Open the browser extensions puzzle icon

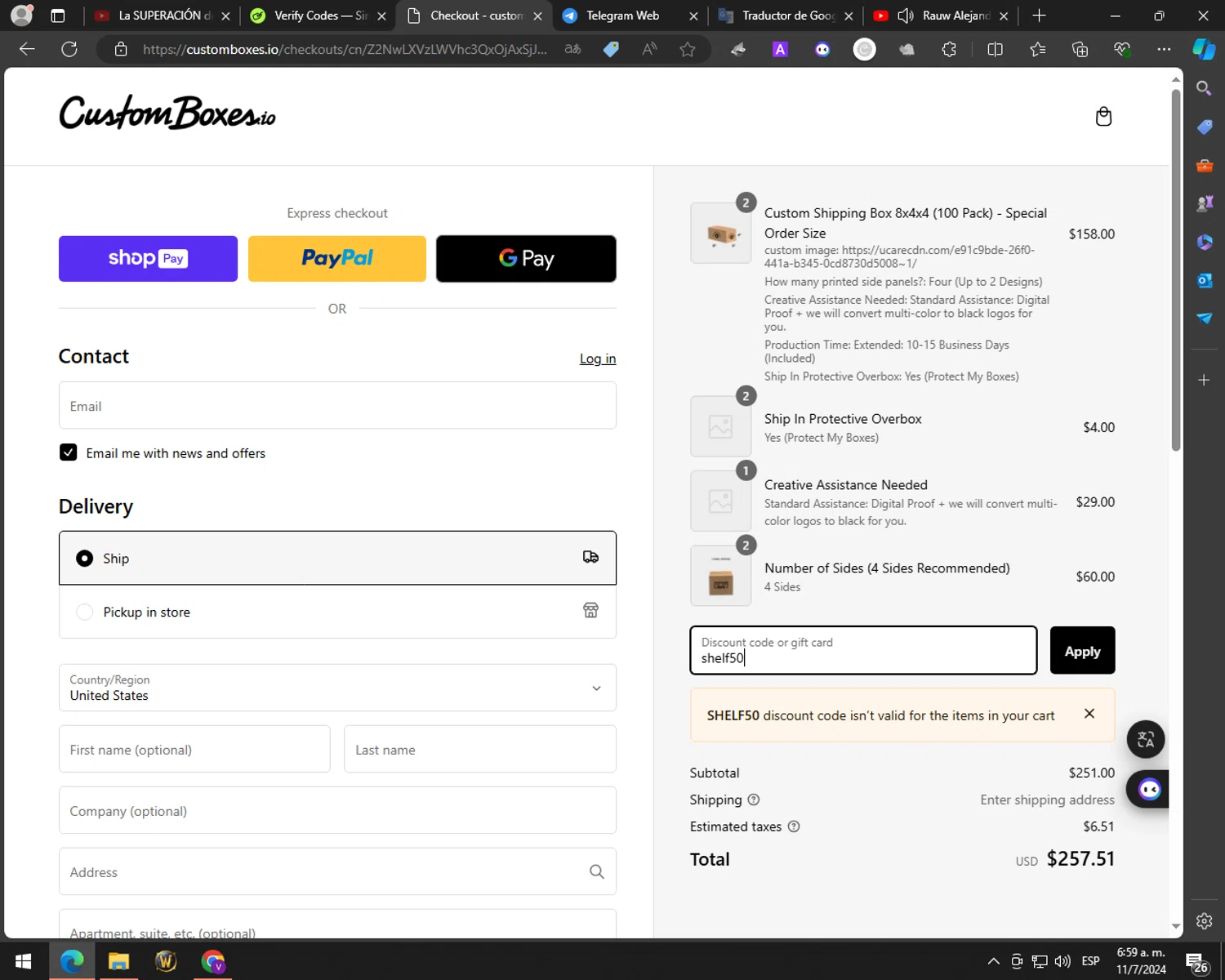click(949, 49)
